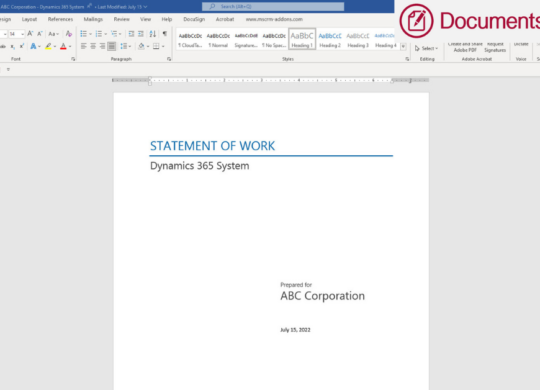
Task: Apply subscript formatting
Action: 13,47
